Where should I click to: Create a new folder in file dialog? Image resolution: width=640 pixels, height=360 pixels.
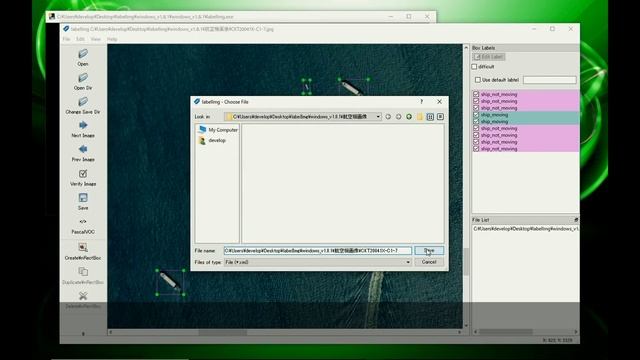[x=420, y=117]
